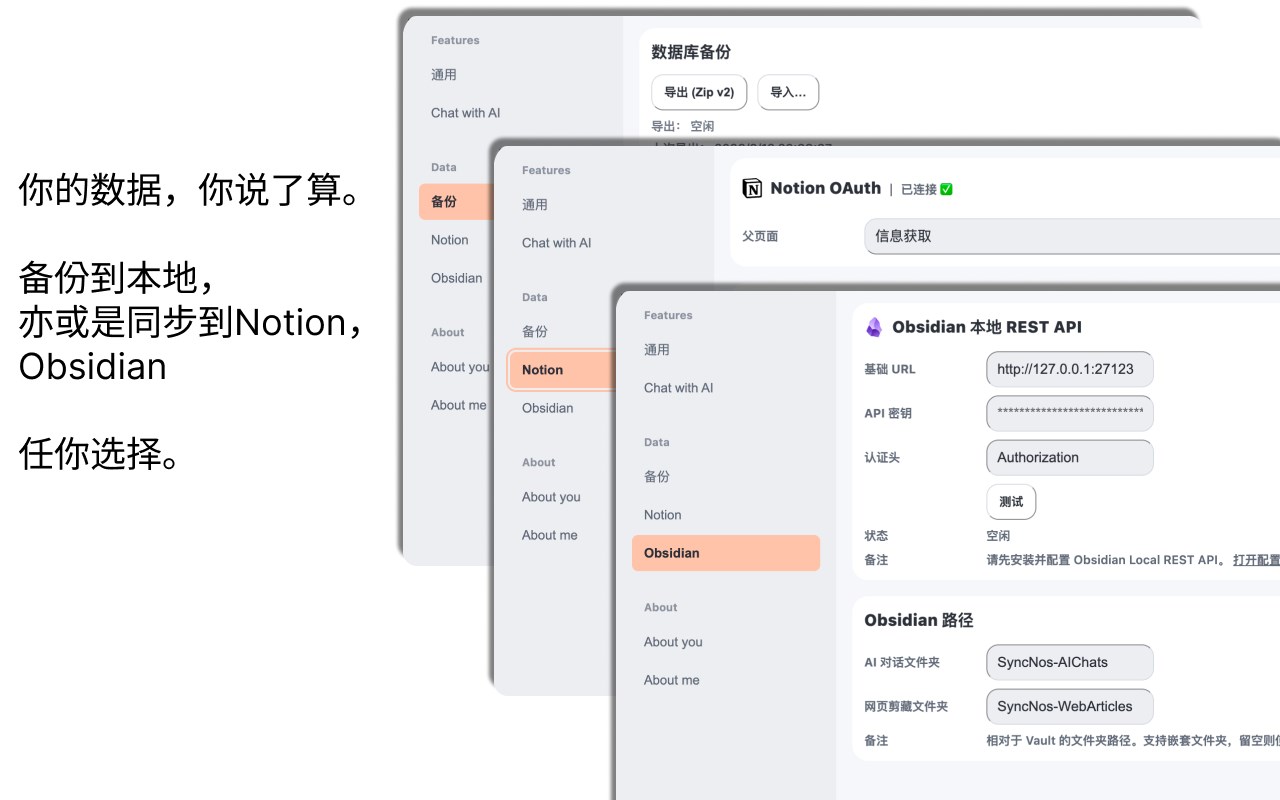Click the green connected checkmark icon
Viewport: 1280px width, 800px height.
click(x=946, y=189)
